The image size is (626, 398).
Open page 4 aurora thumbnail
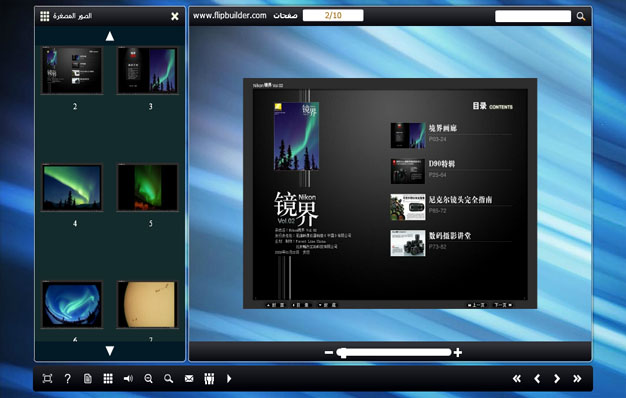point(72,187)
